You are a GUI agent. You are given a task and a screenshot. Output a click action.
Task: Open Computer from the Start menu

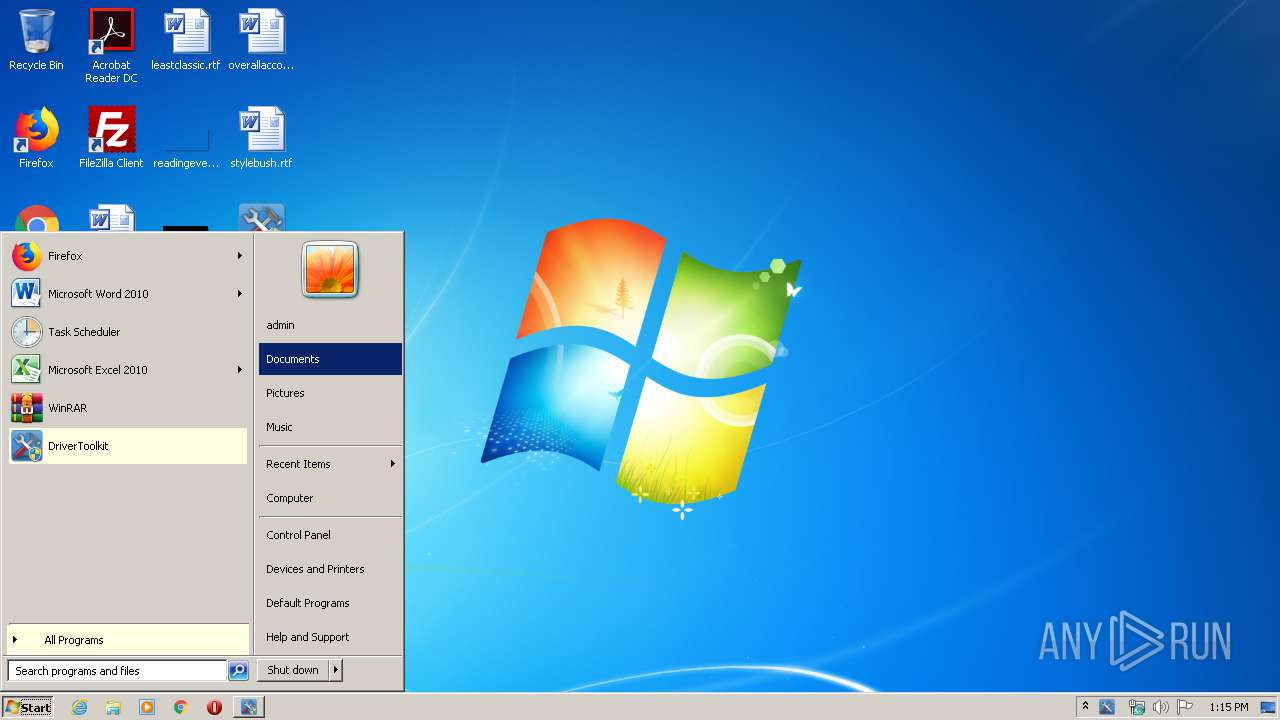pos(330,498)
